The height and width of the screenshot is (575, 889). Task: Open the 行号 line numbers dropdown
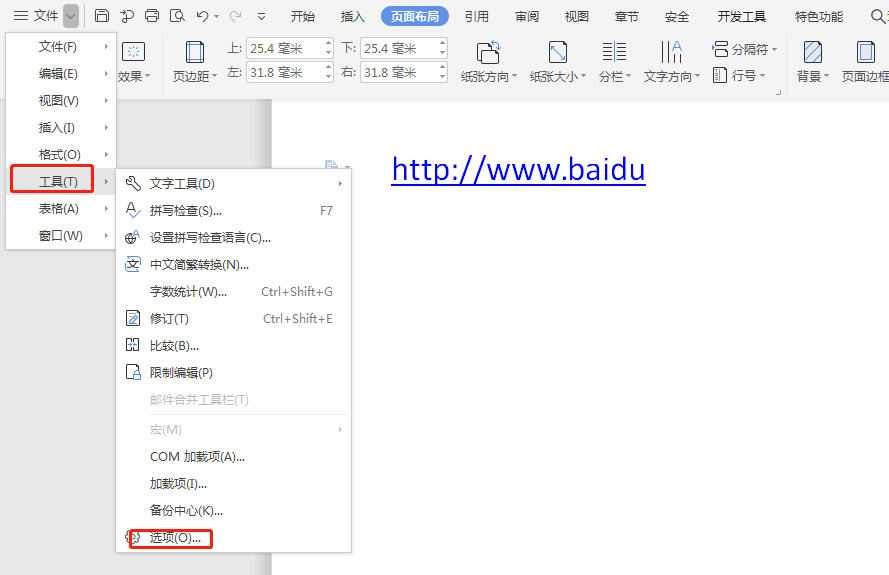(x=739, y=75)
